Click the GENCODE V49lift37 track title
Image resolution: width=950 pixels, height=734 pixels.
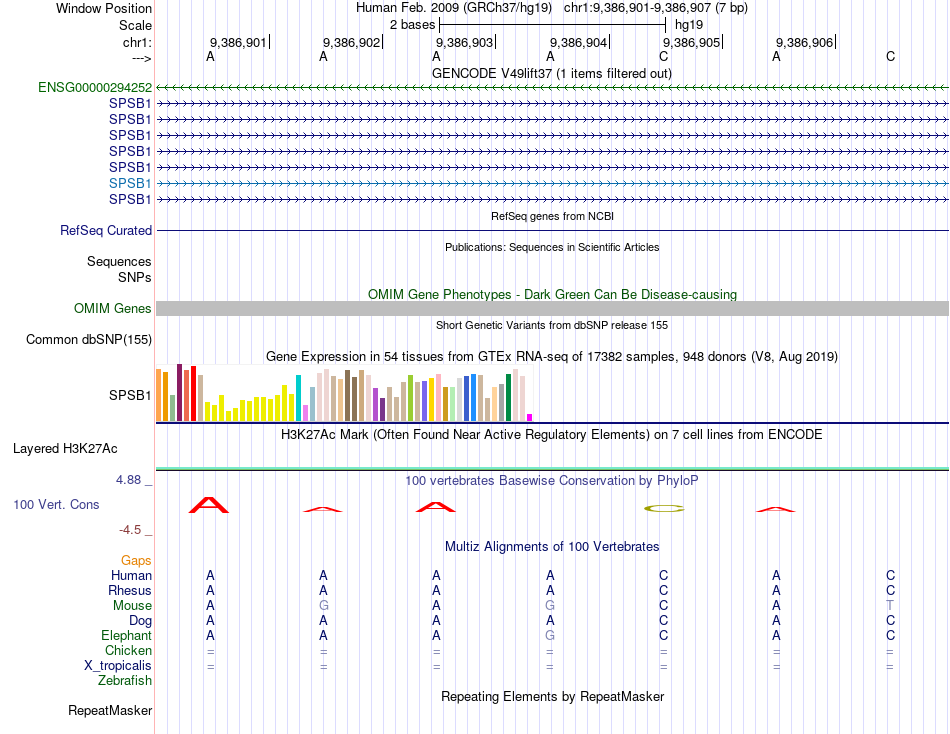pos(552,73)
